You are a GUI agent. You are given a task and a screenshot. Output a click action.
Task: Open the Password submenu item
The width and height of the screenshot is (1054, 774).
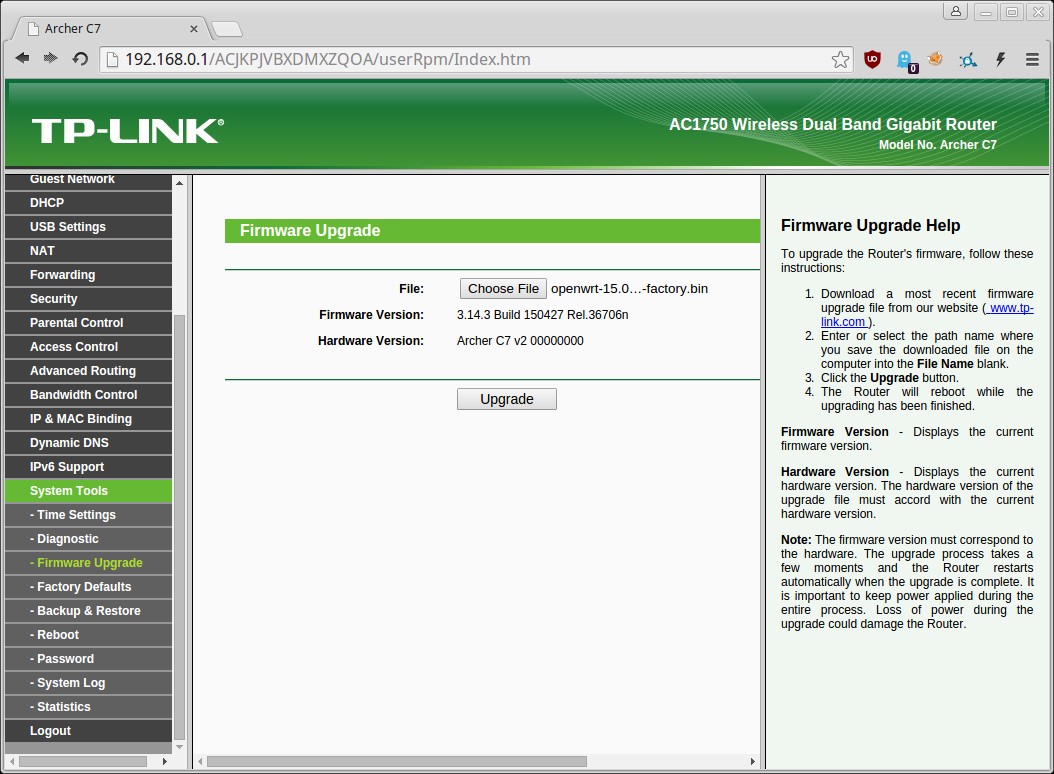point(89,658)
